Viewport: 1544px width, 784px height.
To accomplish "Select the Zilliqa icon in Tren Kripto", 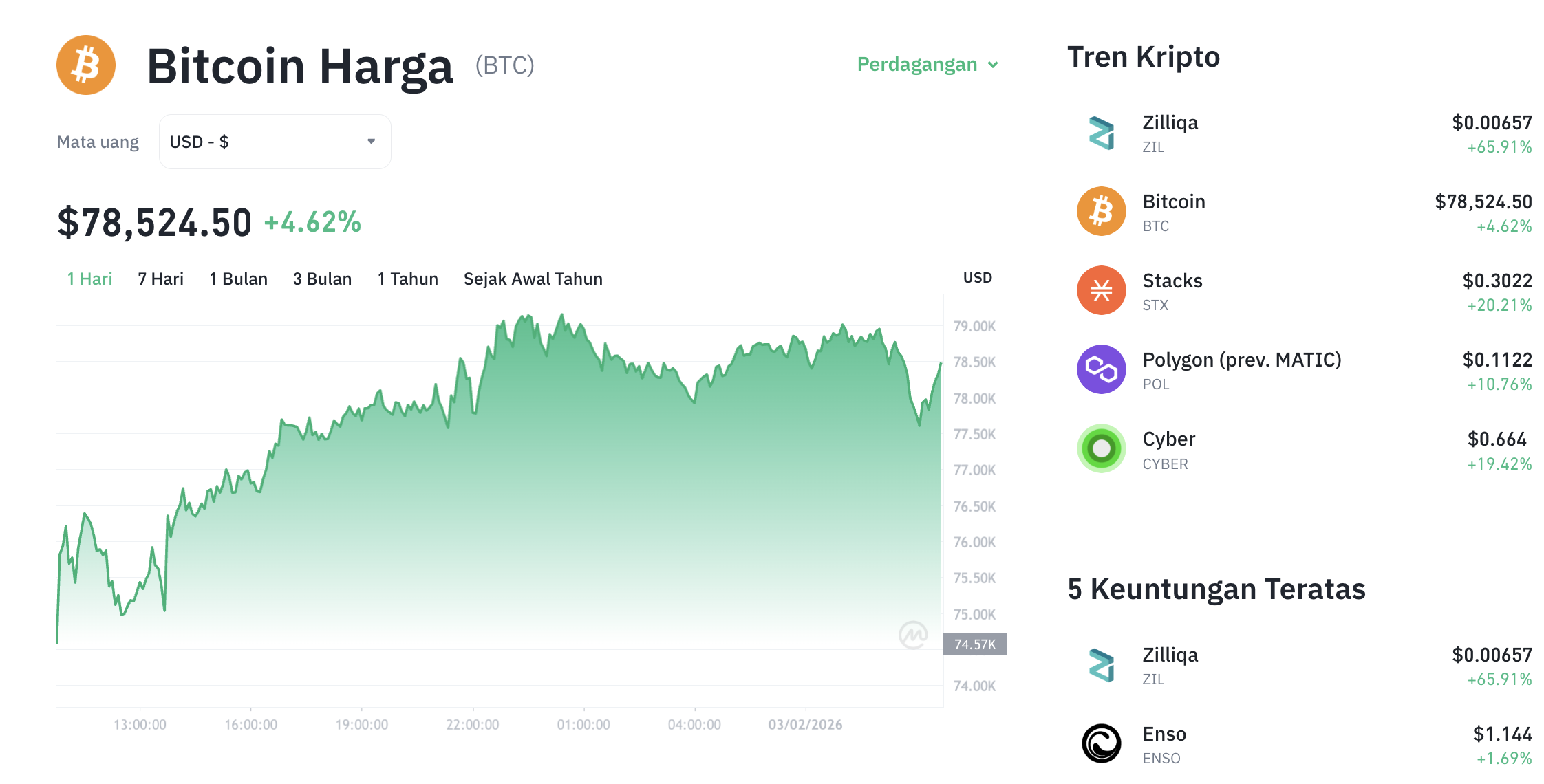I will point(1100,132).
